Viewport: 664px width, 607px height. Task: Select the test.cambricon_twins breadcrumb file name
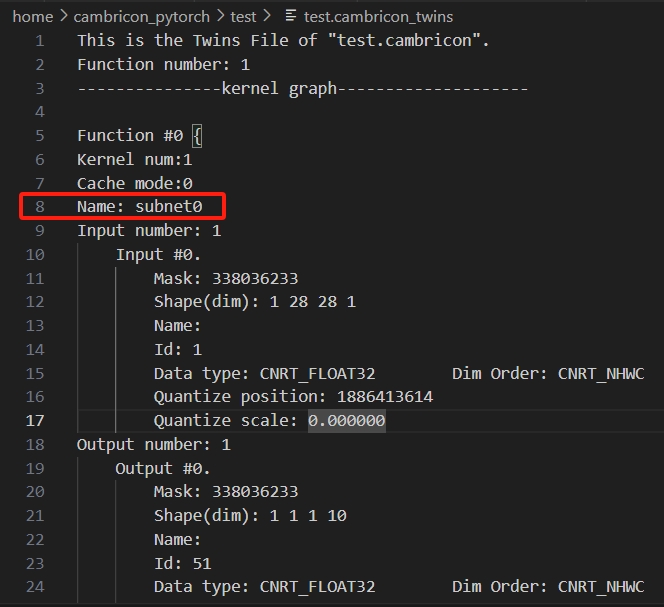coord(378,16)
